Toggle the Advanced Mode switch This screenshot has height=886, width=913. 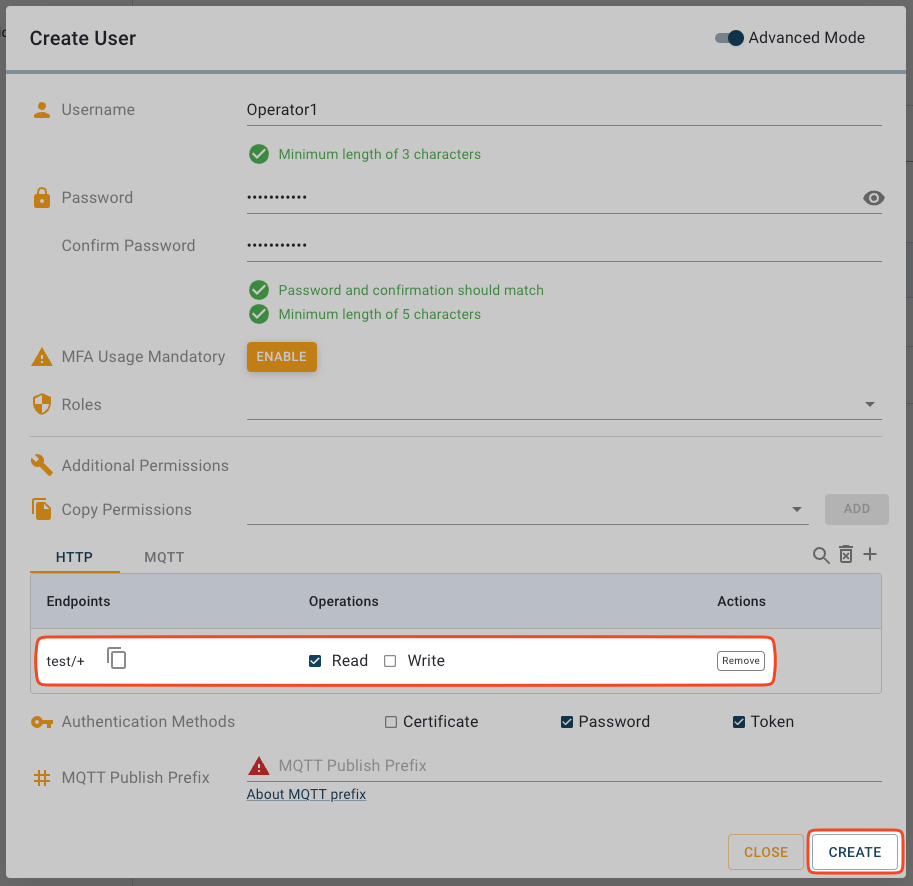(x=730, y=38)
